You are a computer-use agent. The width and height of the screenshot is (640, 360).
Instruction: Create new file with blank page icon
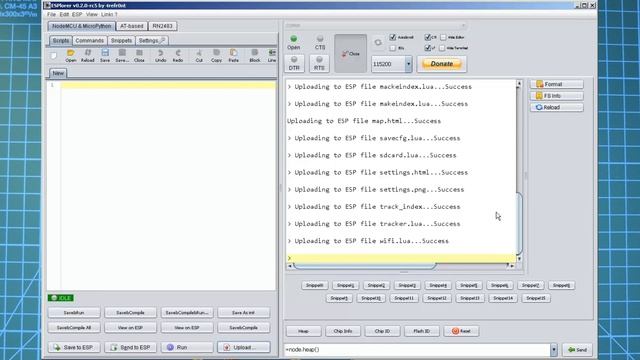53,56
